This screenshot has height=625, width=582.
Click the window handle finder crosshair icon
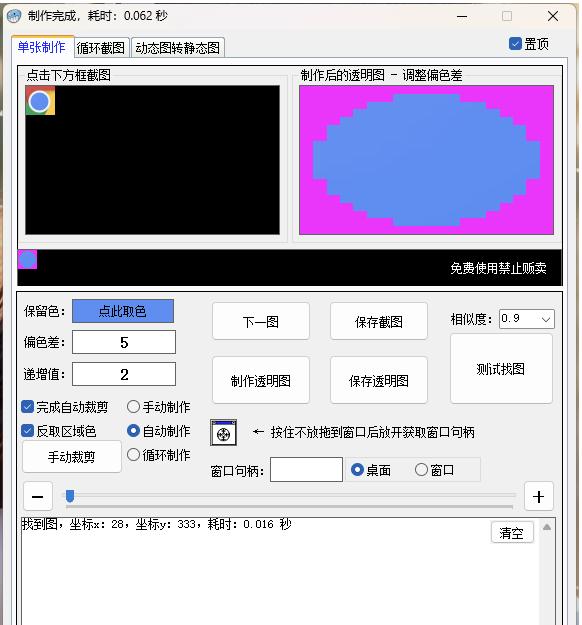[x=223, y=432]
